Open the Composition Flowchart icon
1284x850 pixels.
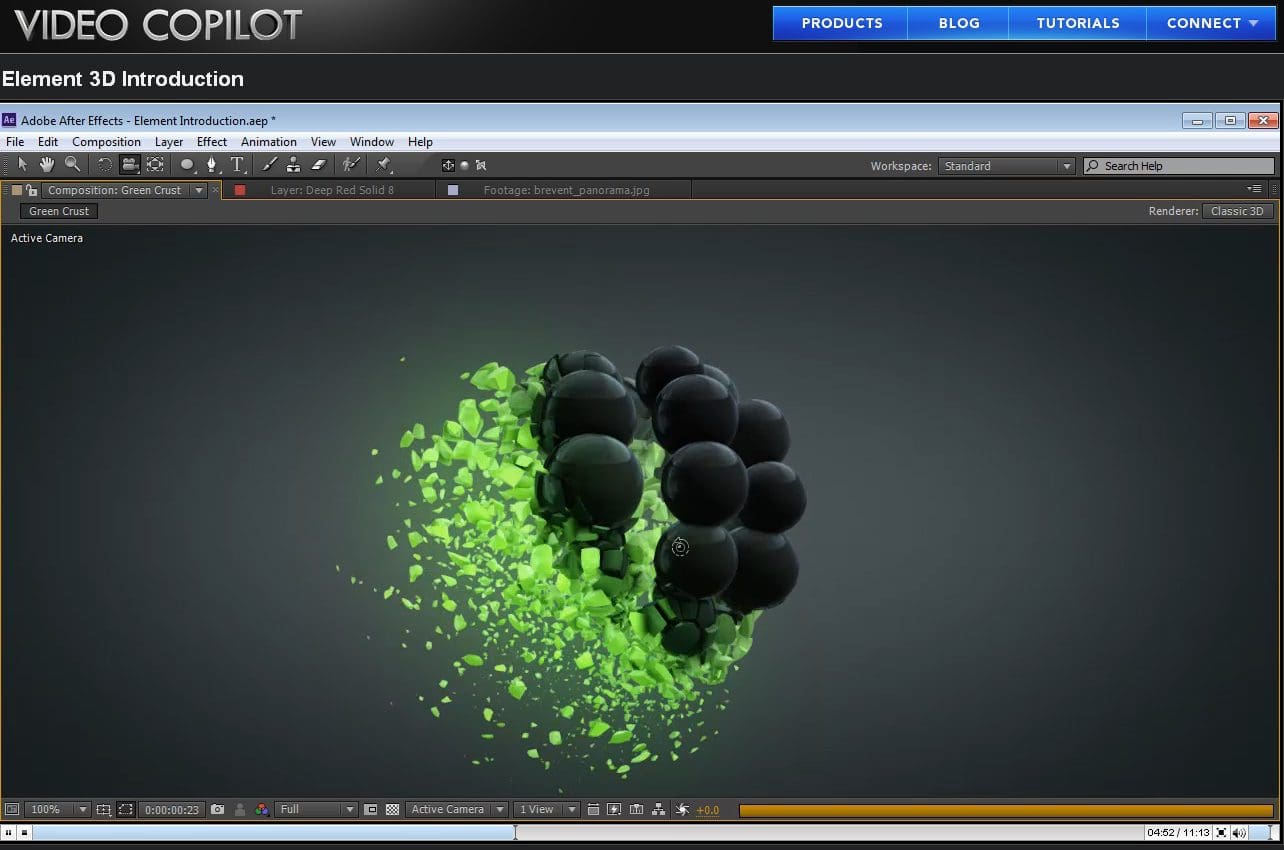[658, 809]
